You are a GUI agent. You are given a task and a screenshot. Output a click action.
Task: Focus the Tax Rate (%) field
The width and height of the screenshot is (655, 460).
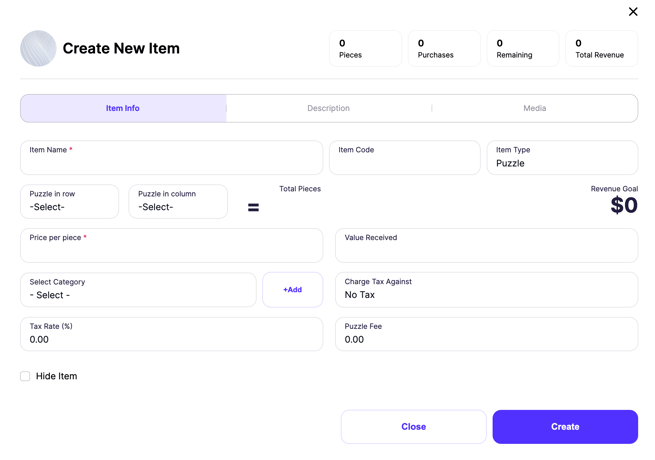click(172, 334)
